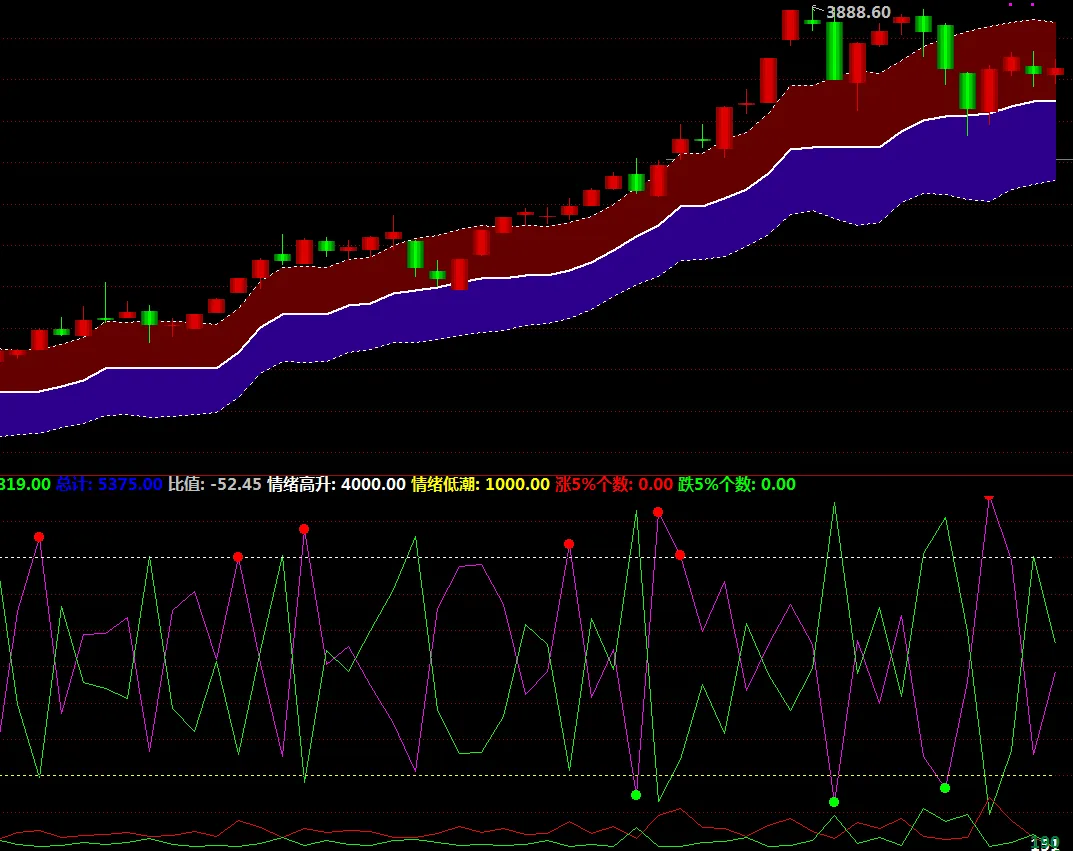Image resolution: width=1073 pixels, height=851 pixels.
Task: Click the 情绪低潮: 1000.00 label
Action: (480, 484)
